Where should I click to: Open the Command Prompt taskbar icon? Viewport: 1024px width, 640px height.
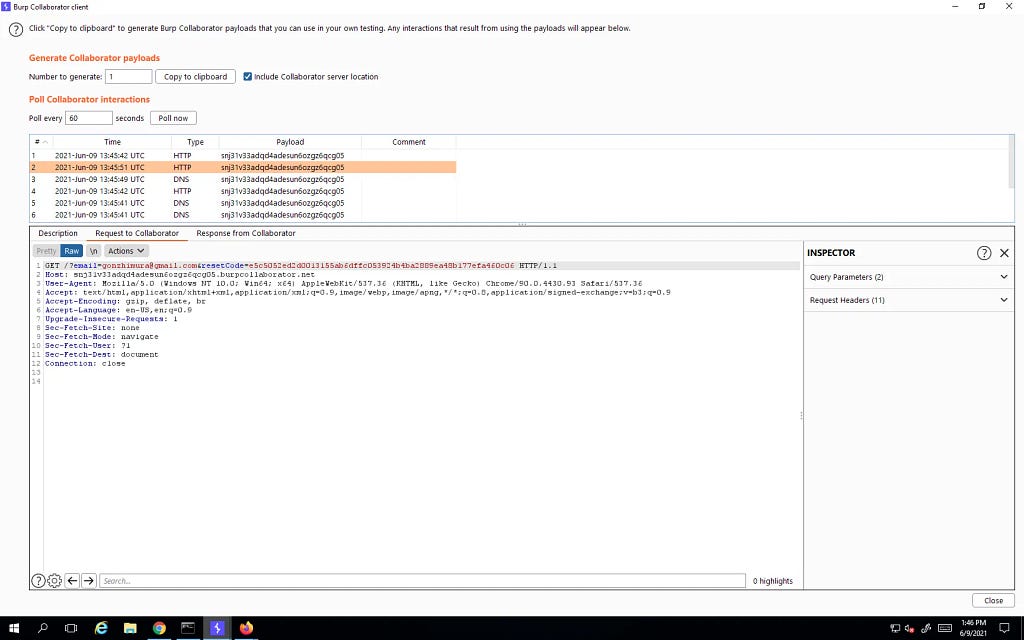pyautogui.click(x=188, y=628)
